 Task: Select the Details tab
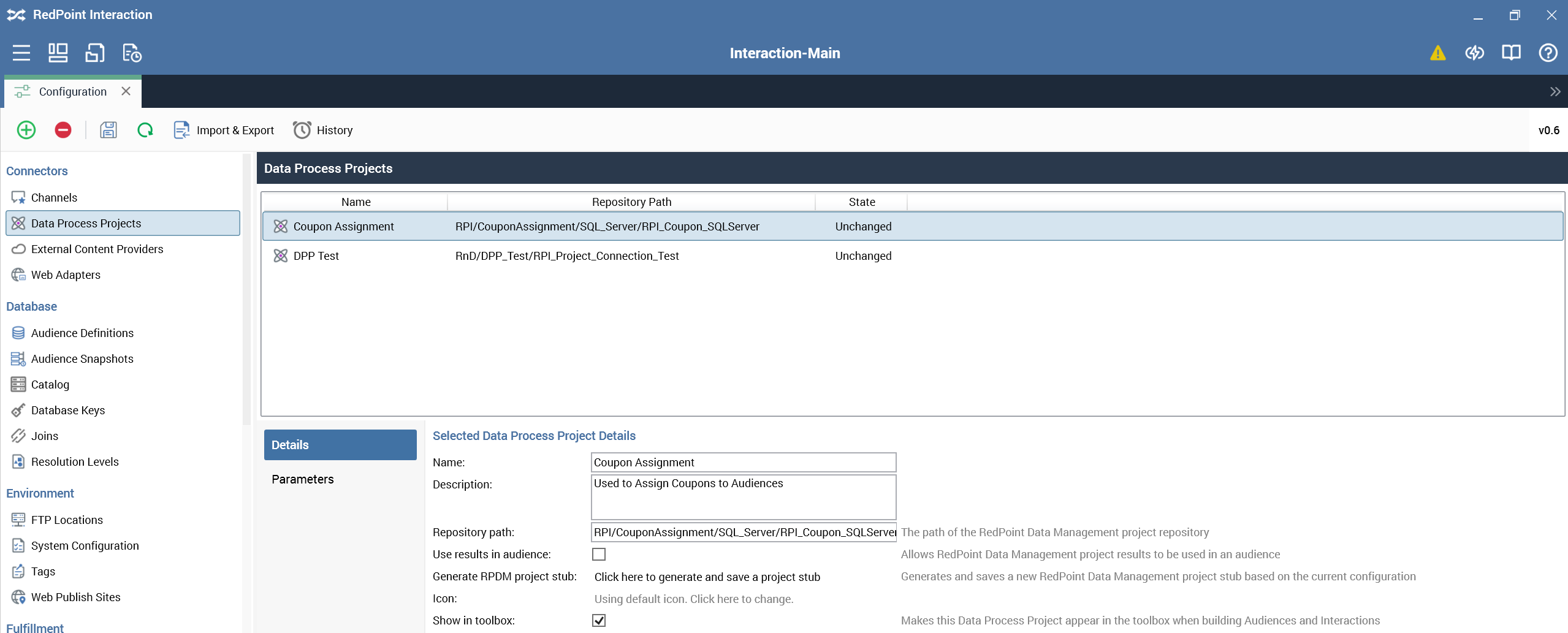click(340, 445)
